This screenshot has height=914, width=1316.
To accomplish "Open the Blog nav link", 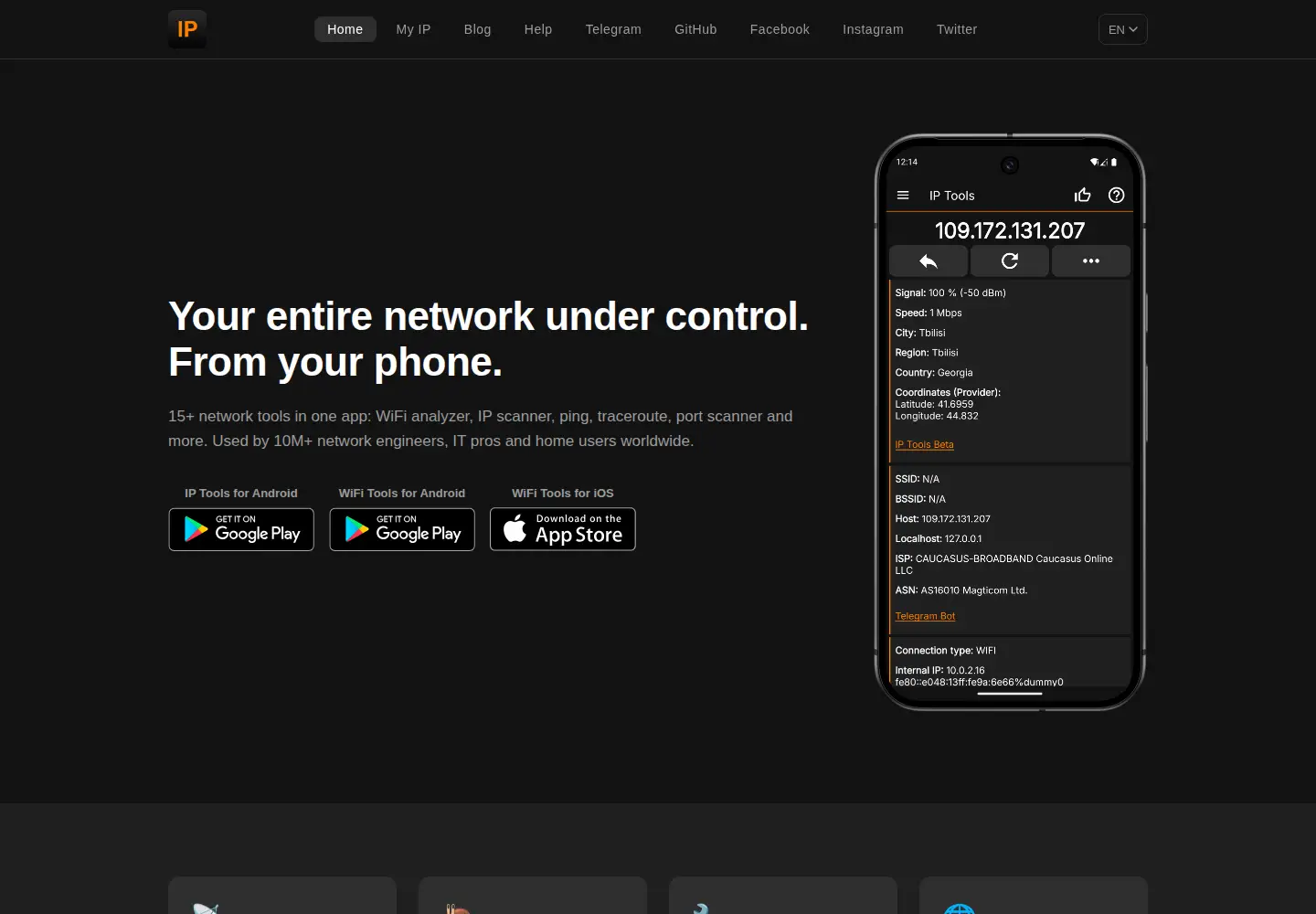I will 477,29.
